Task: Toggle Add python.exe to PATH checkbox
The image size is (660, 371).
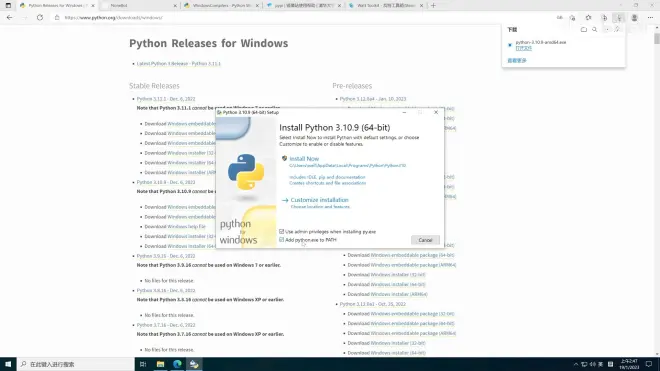Action: (281, 240)
